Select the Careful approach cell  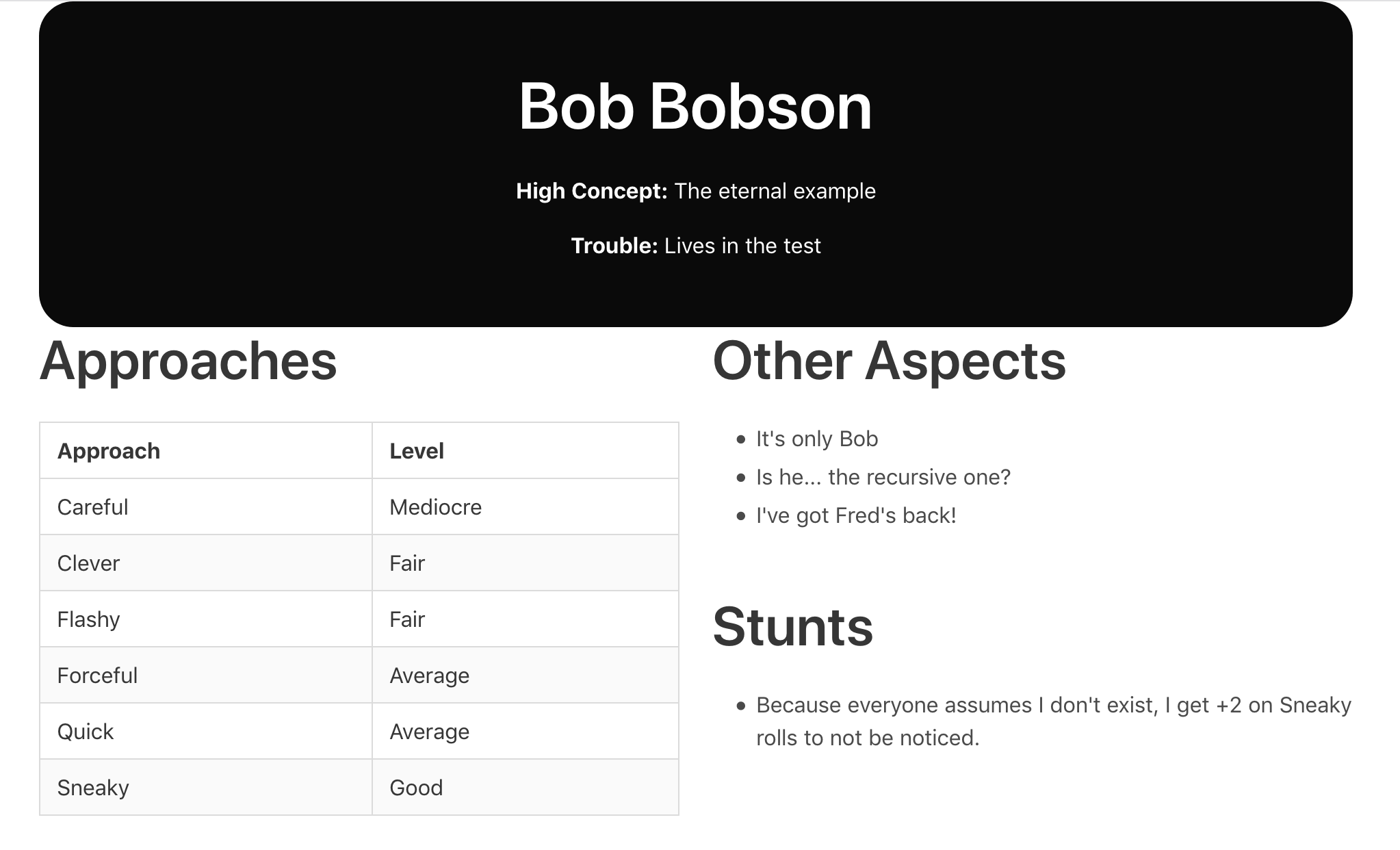pos(93,507)
